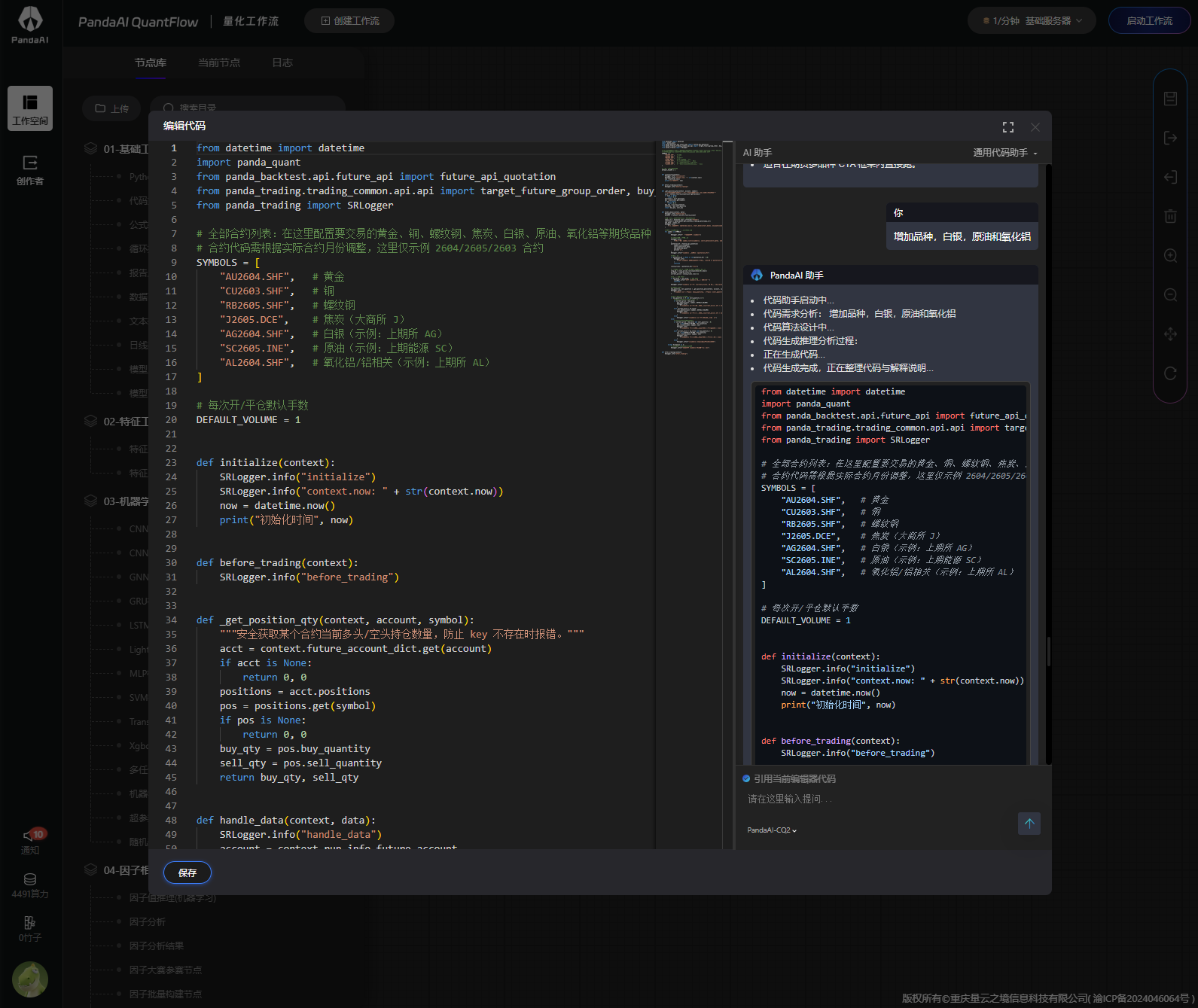The height and width of the screenshot is (1008, 1198).
Task: Click SYMBOLS = [ on editor line 9
Action: point(228,263)
